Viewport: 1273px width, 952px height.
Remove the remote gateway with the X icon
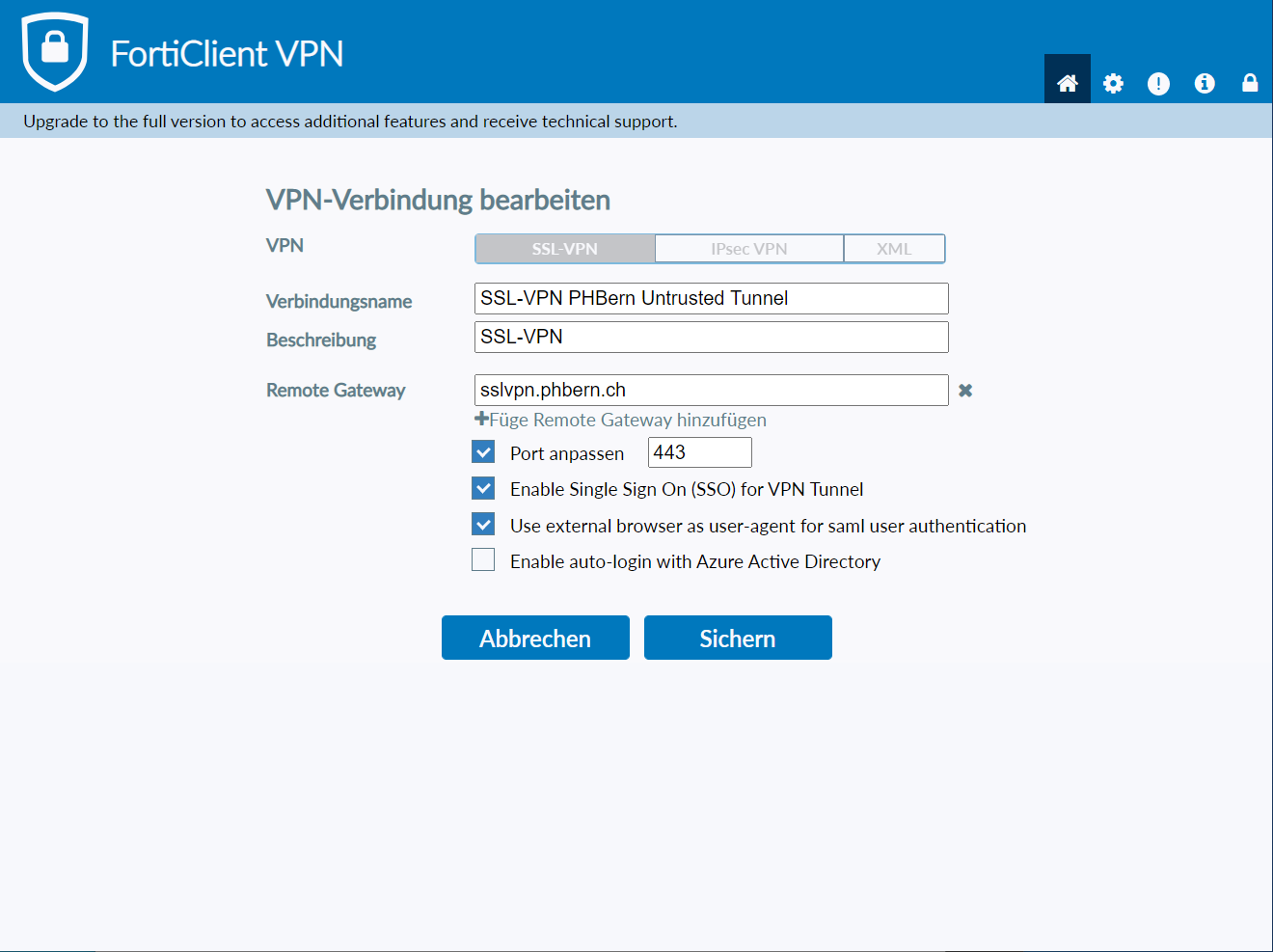[965, 390]
